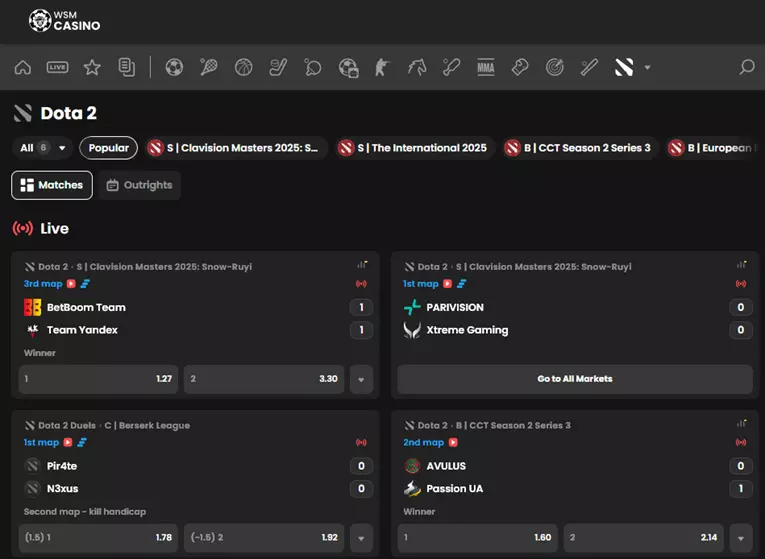Open the Home icon in the sports bar
Viewport: 765px width, 559px height.
pos(22,67)
